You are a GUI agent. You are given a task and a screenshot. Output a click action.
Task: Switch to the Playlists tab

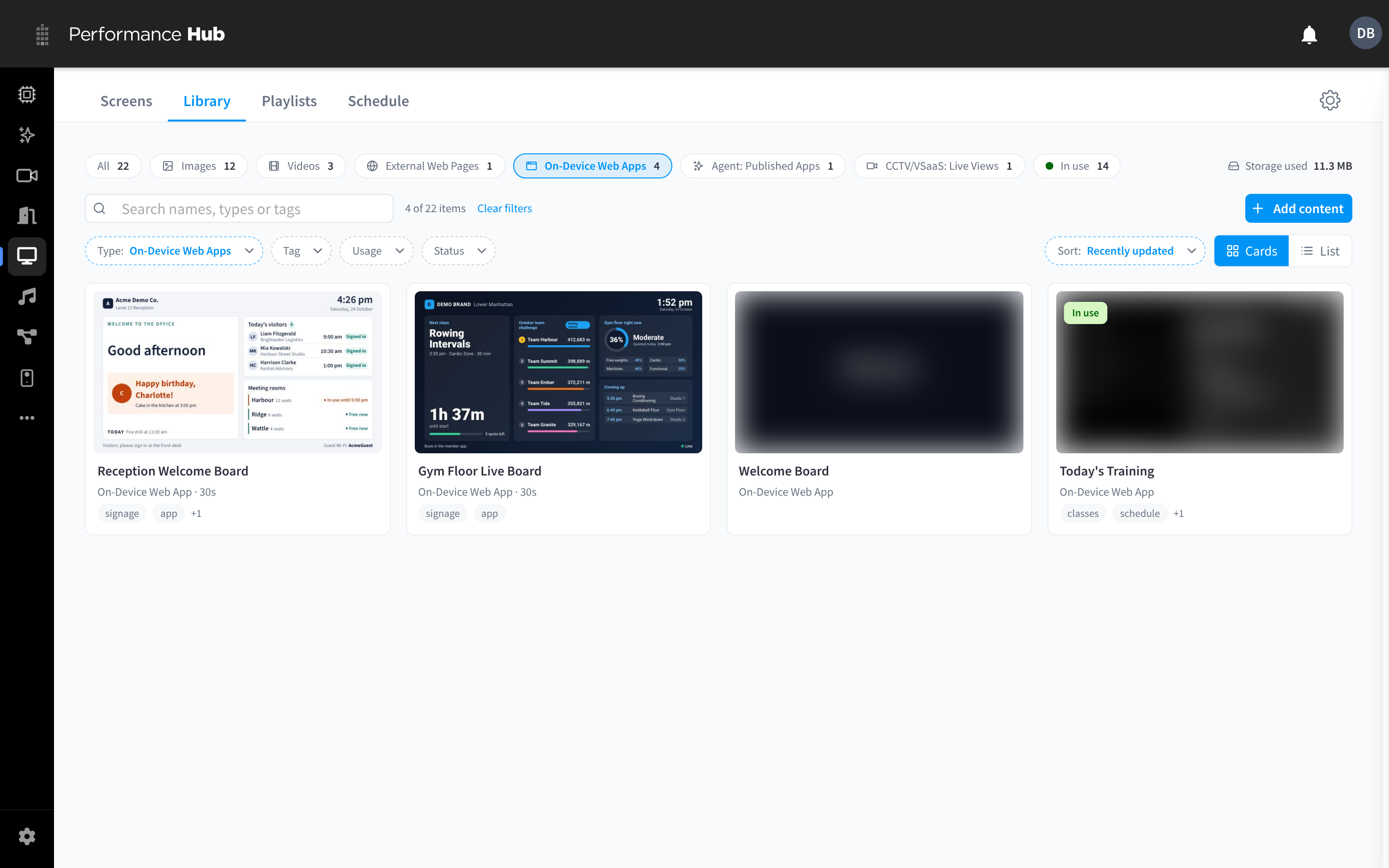coord(289,101)
